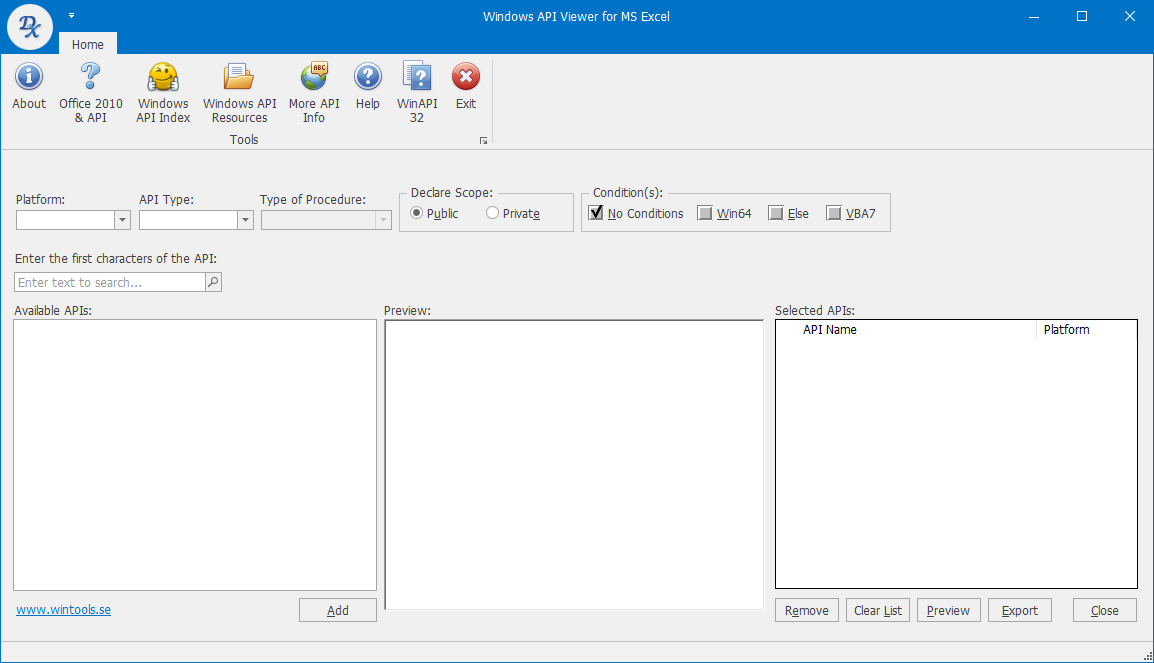Image resolution: width=1154 pixels, height=663 pixels.
Task: Click the Platform column header
Action: 1086,330
